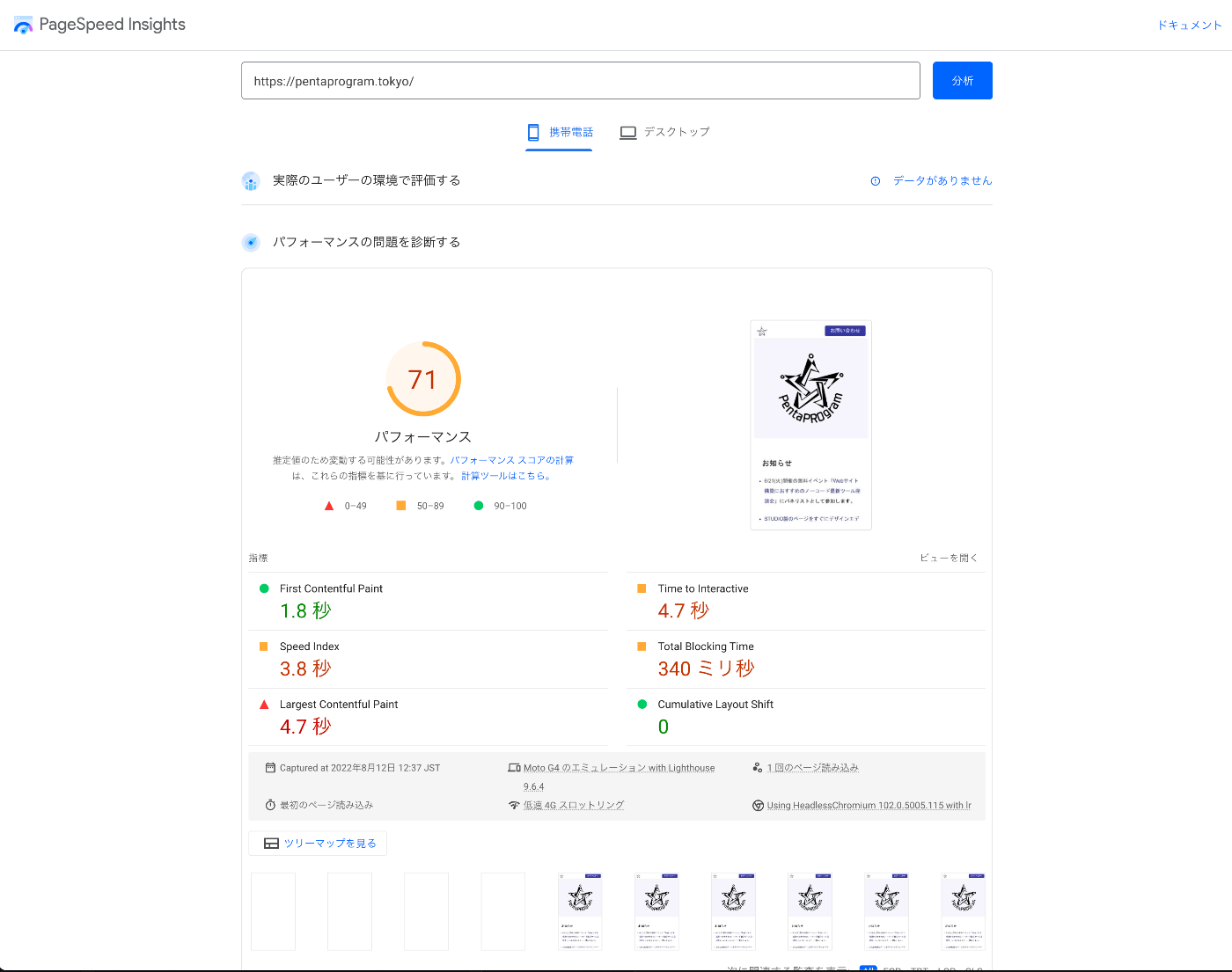Click the orange square 50–89 legend icon
This screenshot has width=1232, height=972.
point(401,506)
